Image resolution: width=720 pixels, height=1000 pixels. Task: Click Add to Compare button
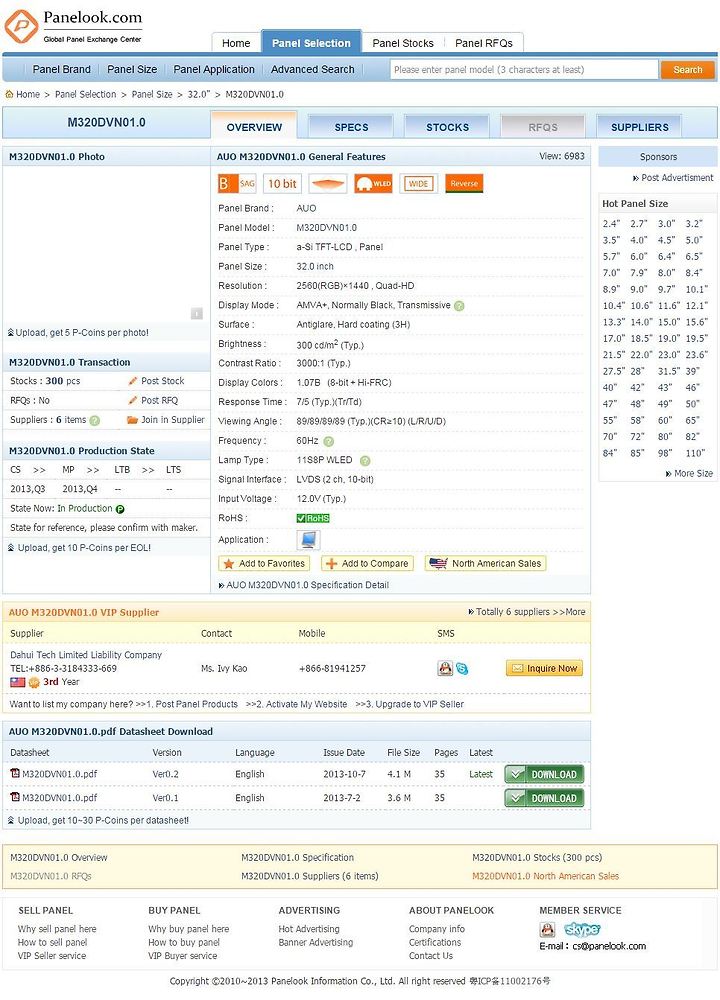click(x=367, y=564)
